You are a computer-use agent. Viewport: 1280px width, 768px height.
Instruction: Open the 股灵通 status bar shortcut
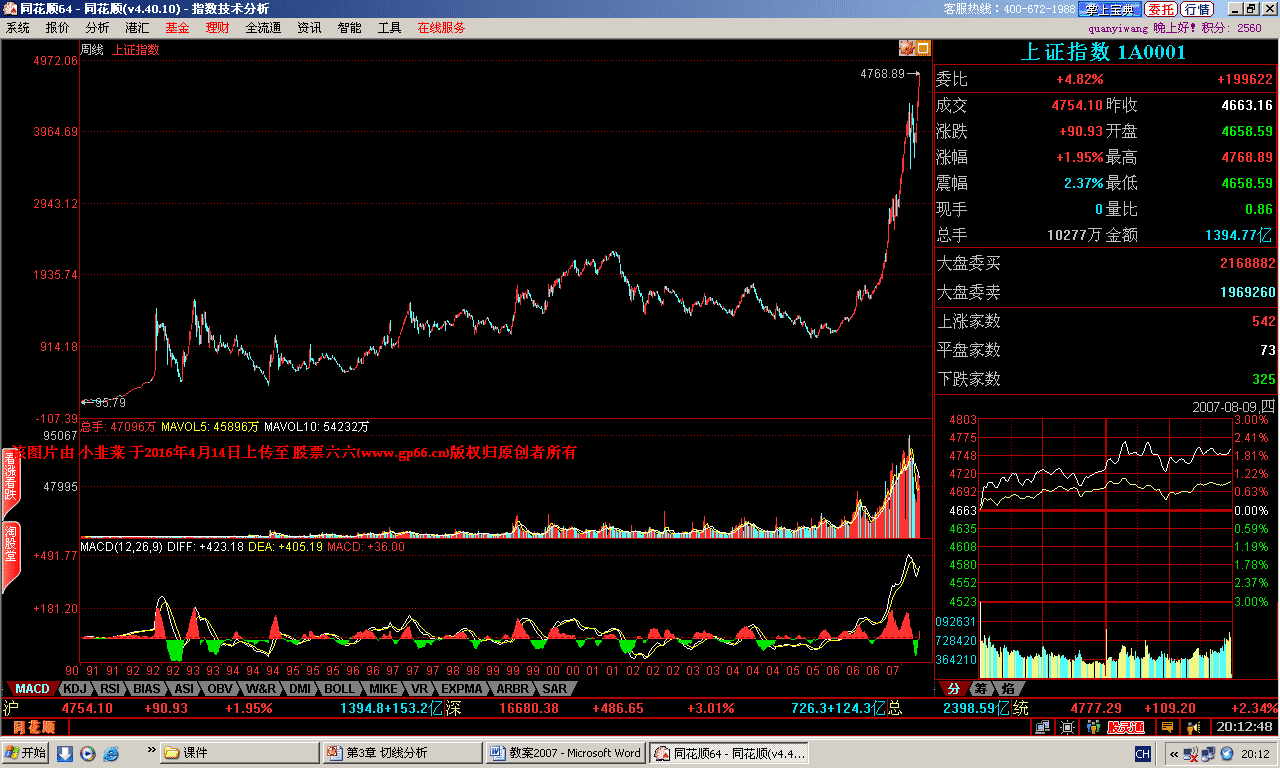pyautogui.click(x=1125, y=727)
